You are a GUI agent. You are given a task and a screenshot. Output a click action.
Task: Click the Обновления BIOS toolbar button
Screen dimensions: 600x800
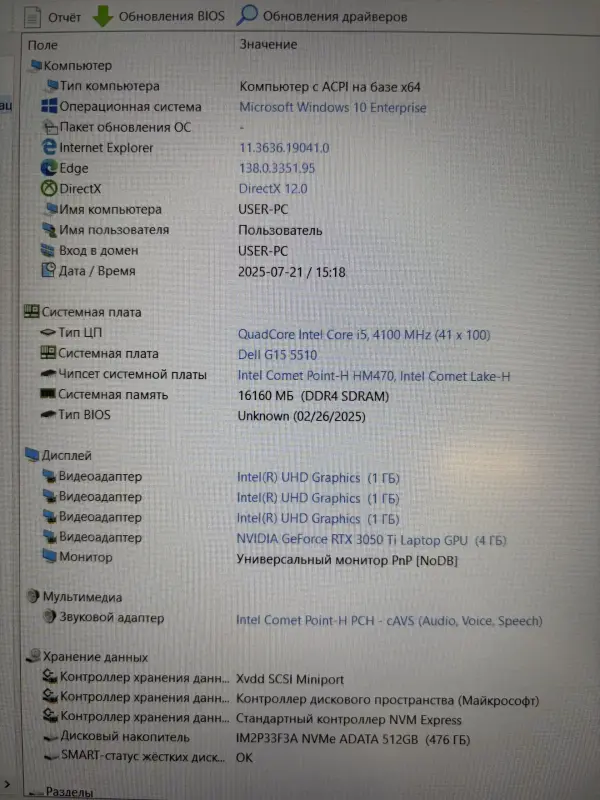click(x=159, y=16)
